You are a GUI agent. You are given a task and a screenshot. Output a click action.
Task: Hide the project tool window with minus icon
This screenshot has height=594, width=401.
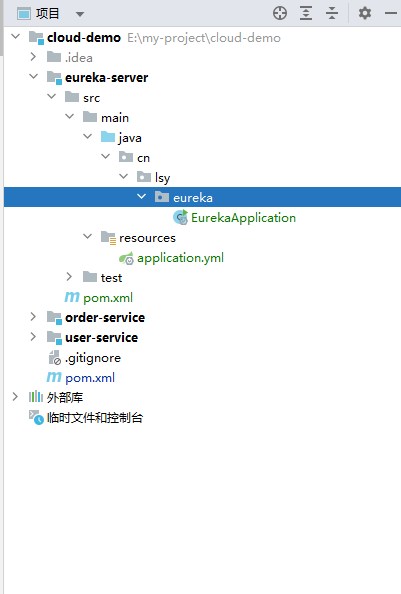click(x=391, y=13)
